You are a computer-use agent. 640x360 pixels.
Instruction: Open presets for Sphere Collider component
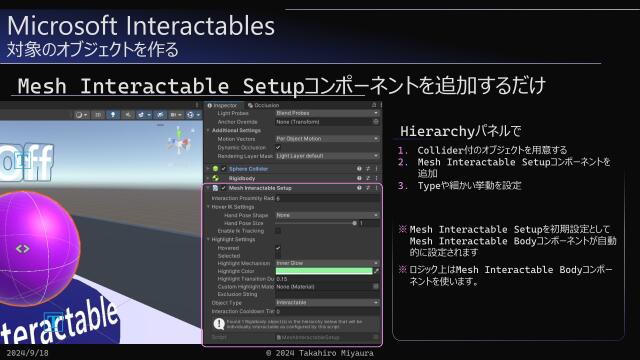click(x=368, y=169)
